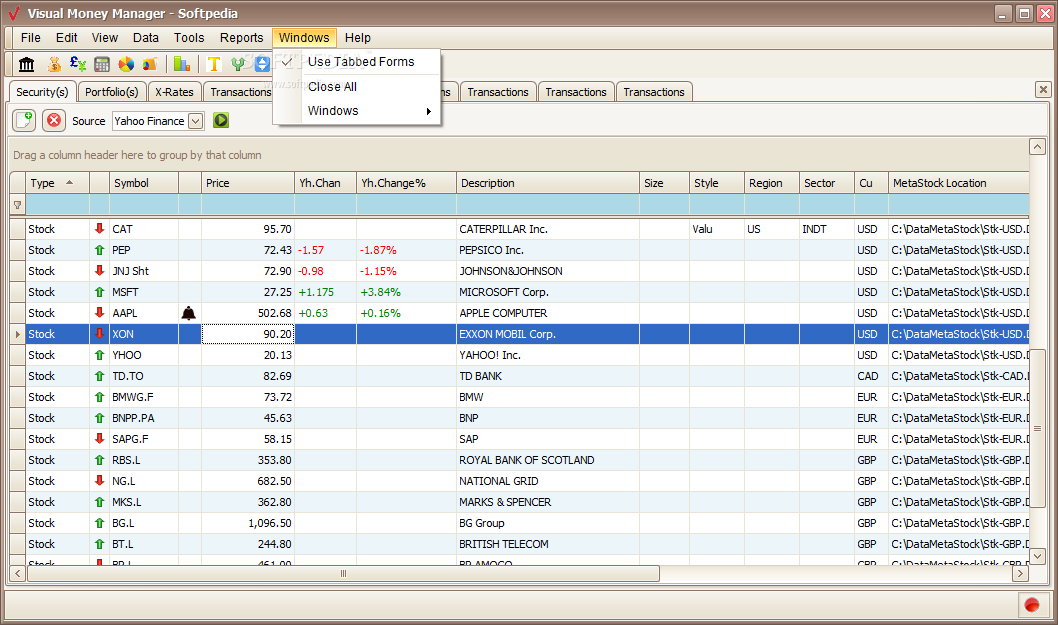Click the filter funnel icon in filter row
Image resolution: width=1058 pixels, height=625 pixels.
18,205
